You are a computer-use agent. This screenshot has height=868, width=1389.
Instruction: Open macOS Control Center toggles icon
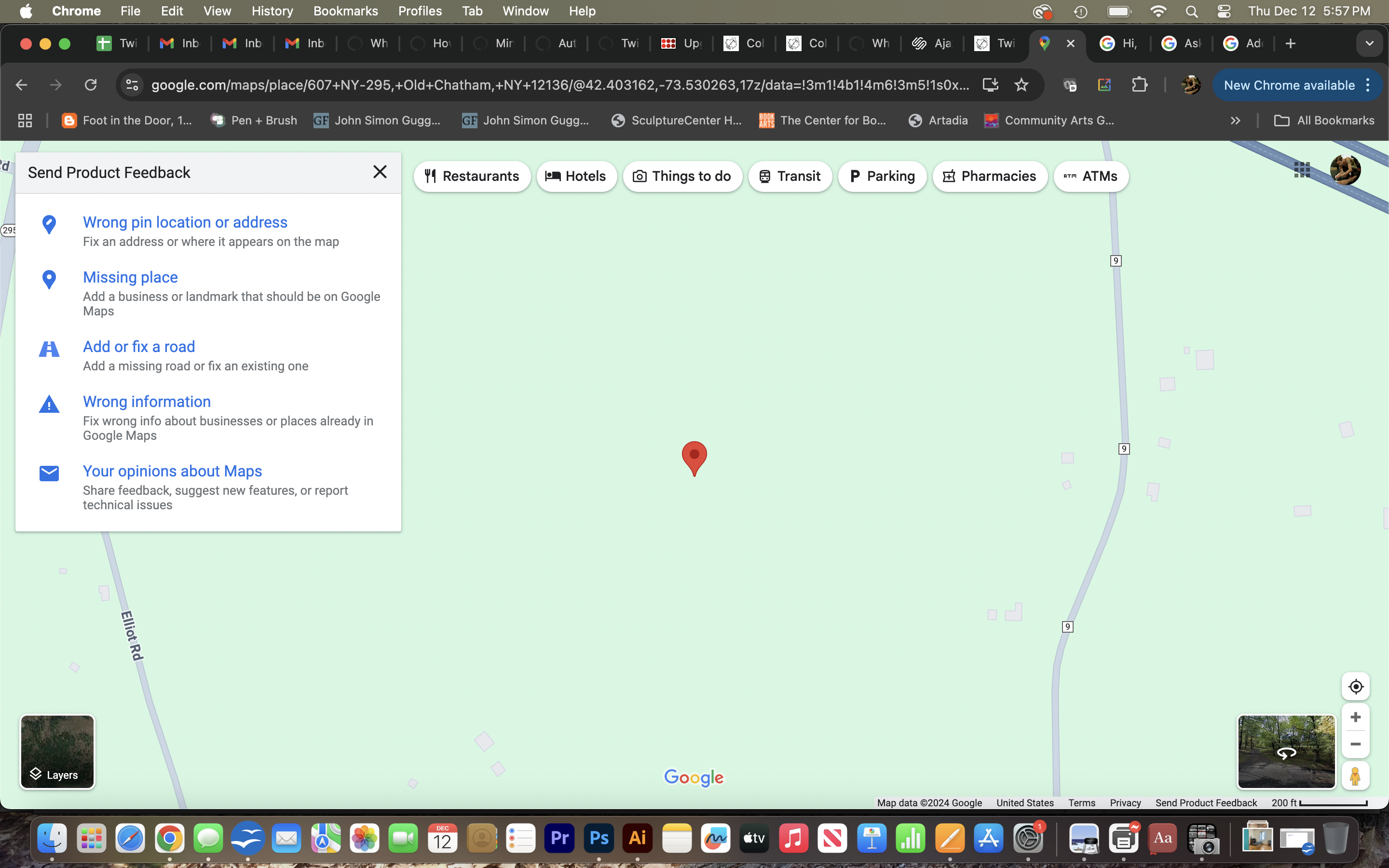pyautogui.click(x=1223, y=11)
